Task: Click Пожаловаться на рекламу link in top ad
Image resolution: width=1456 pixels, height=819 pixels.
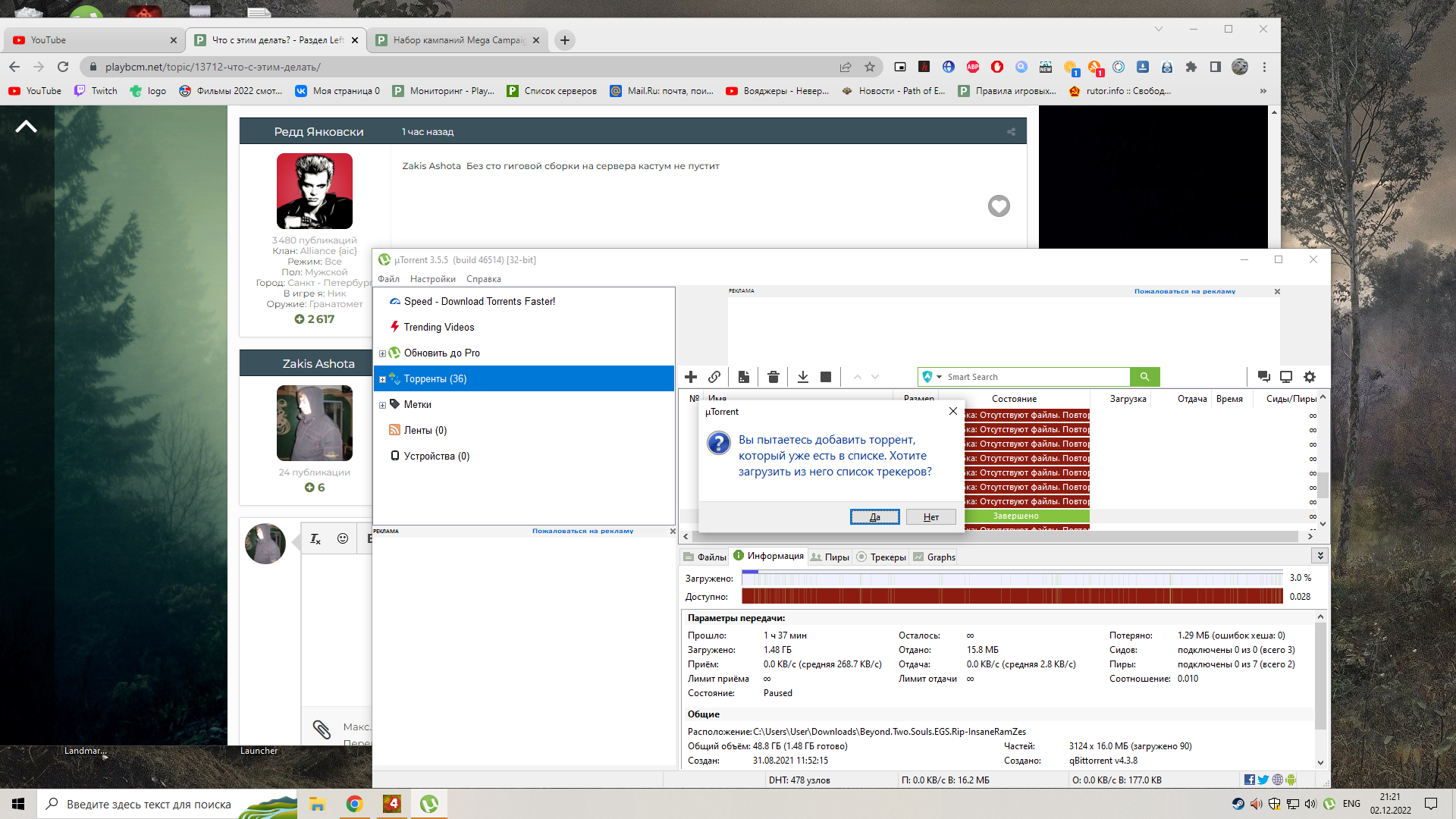Action: (x=1185, y=291)
